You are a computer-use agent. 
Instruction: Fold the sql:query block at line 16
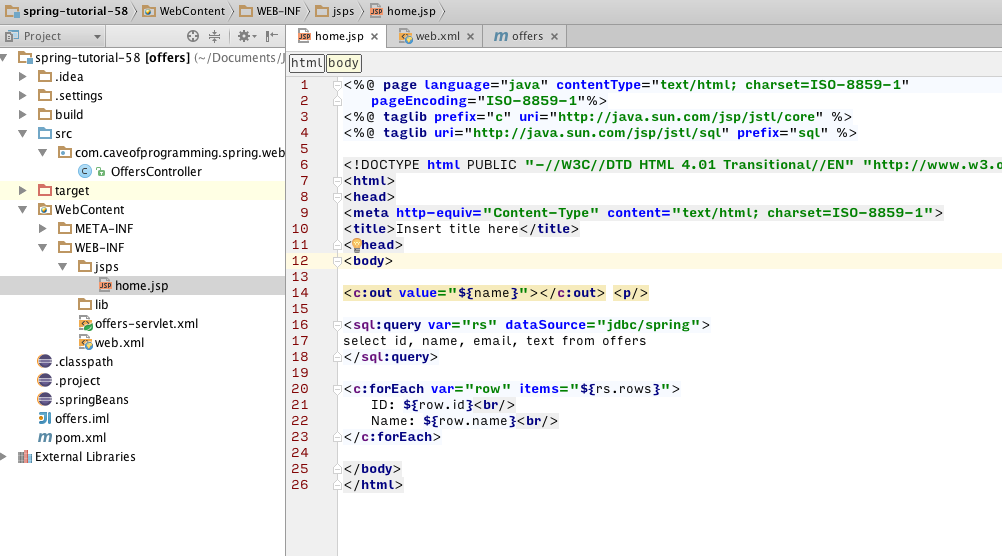tap(337, 325)
